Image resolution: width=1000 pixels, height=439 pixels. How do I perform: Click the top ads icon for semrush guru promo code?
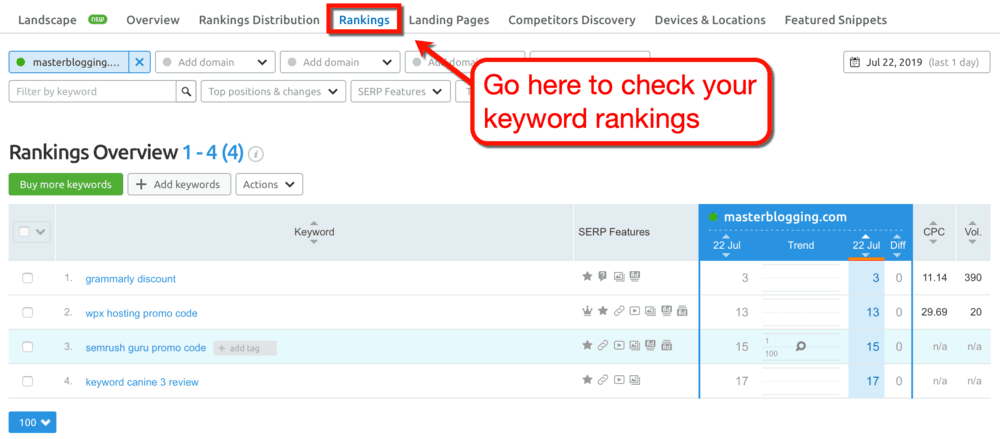coord(651,345)
